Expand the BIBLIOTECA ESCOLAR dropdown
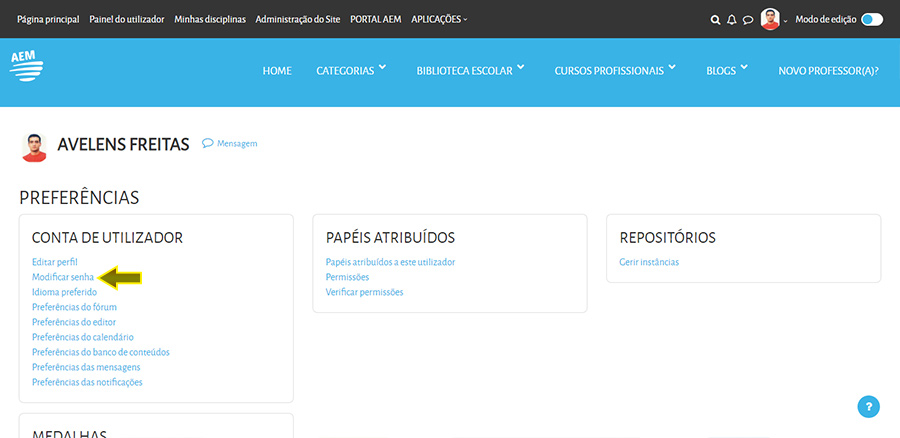The image size is (900, 438). click(x=470, y=71)
